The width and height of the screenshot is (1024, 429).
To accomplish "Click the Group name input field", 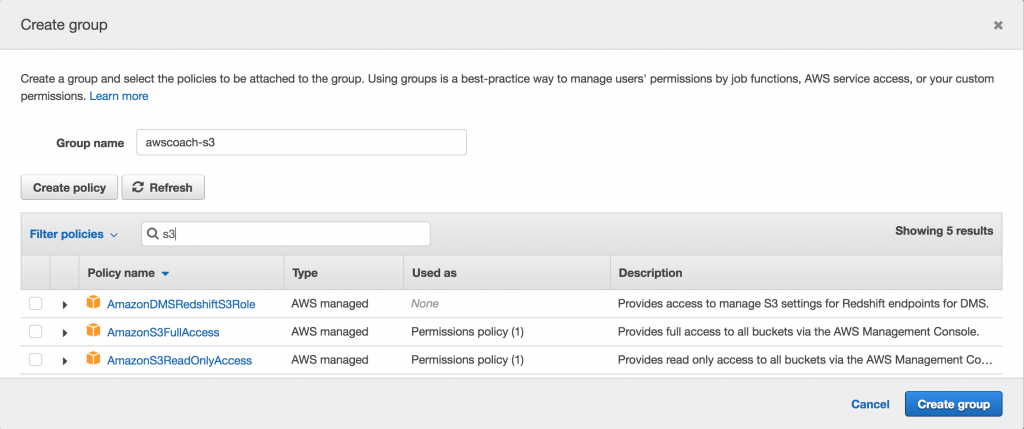I will pos(301,142).
